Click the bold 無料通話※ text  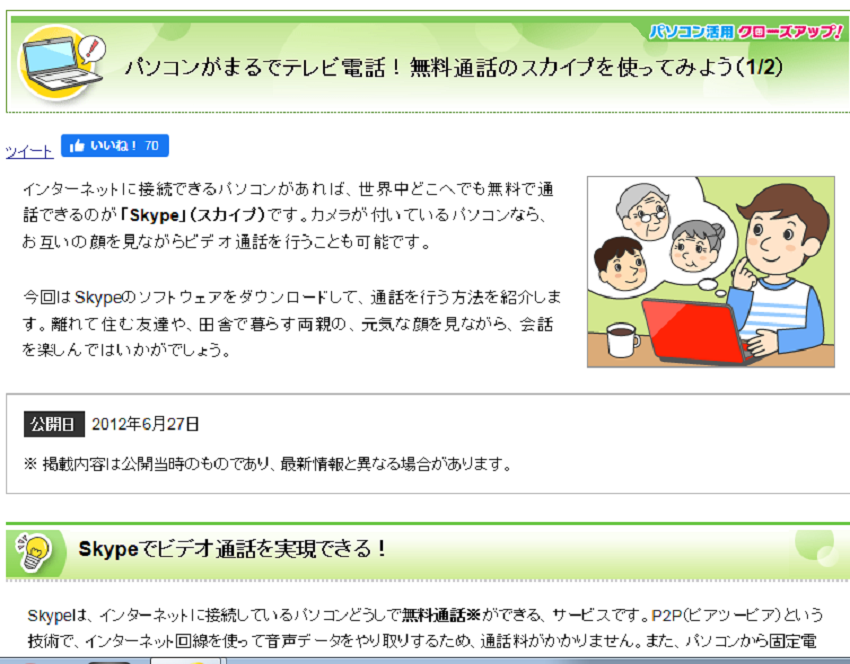[x=441, y=615]
